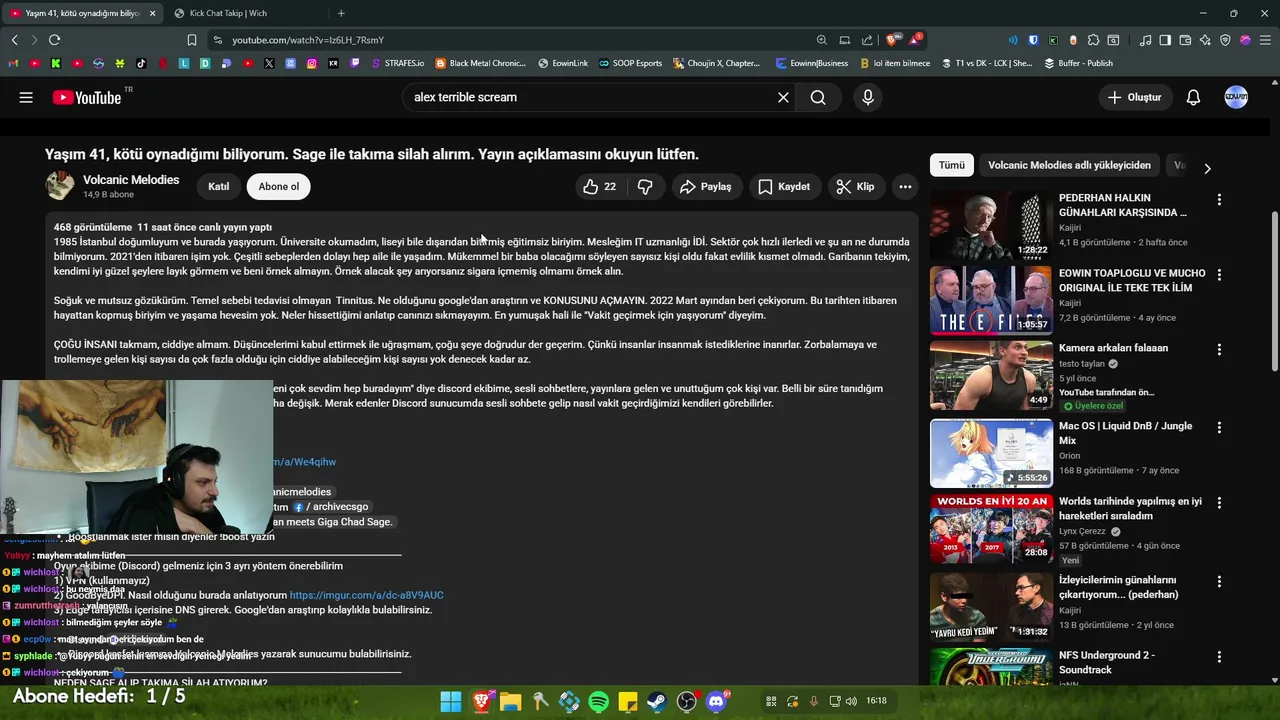Play the Kamera arkaları falaaan thumbnail
Viewport: 1280px width, 720px height.
pyautogui.click(x=991, y=374)
